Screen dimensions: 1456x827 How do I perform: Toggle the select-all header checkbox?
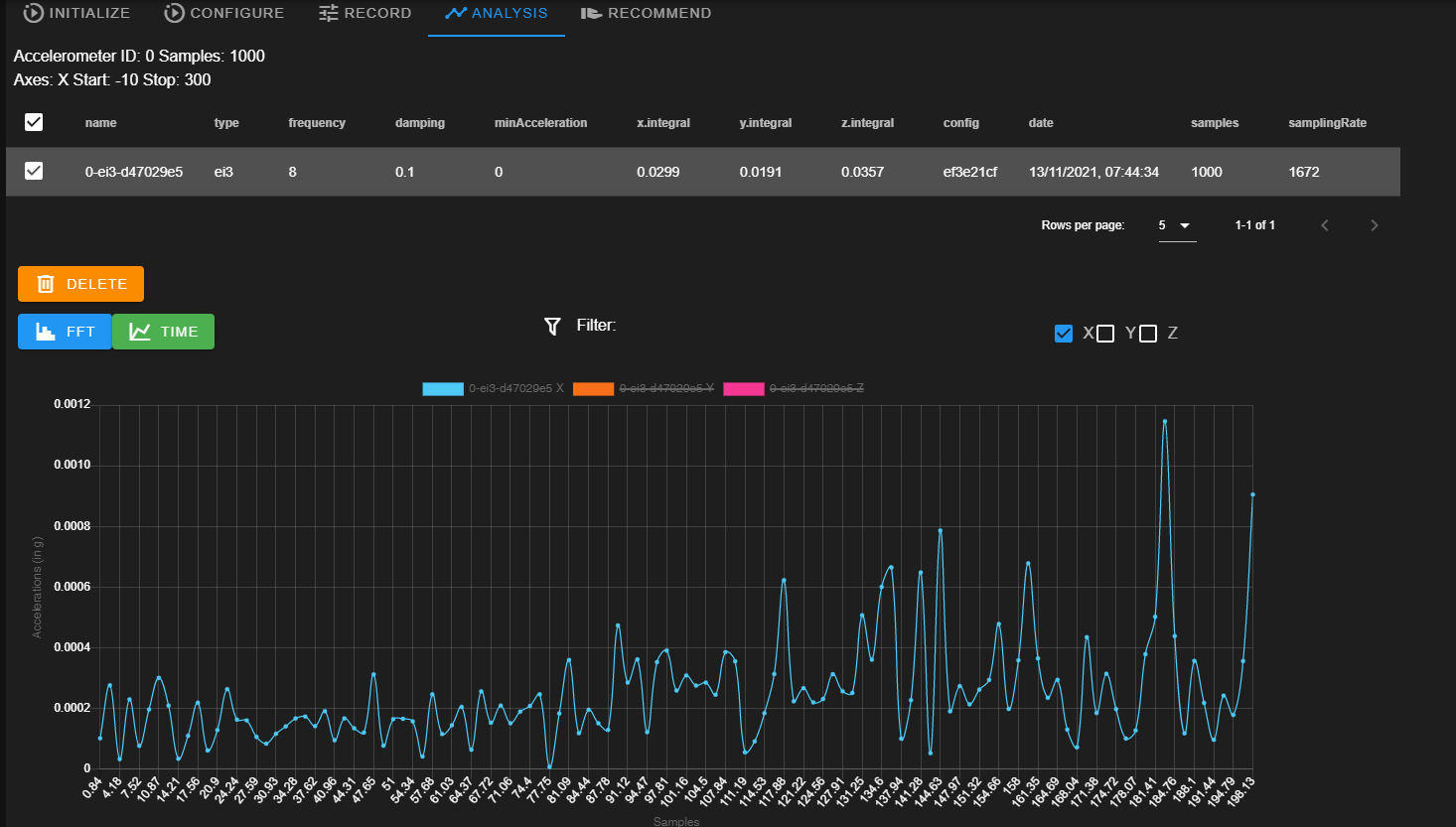[34, 122]
